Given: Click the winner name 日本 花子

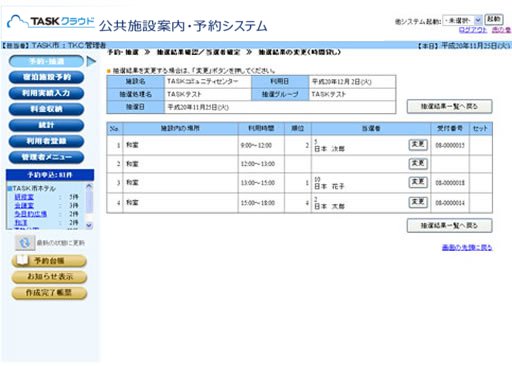Looking at the screenshot, I should click(329, 186).
